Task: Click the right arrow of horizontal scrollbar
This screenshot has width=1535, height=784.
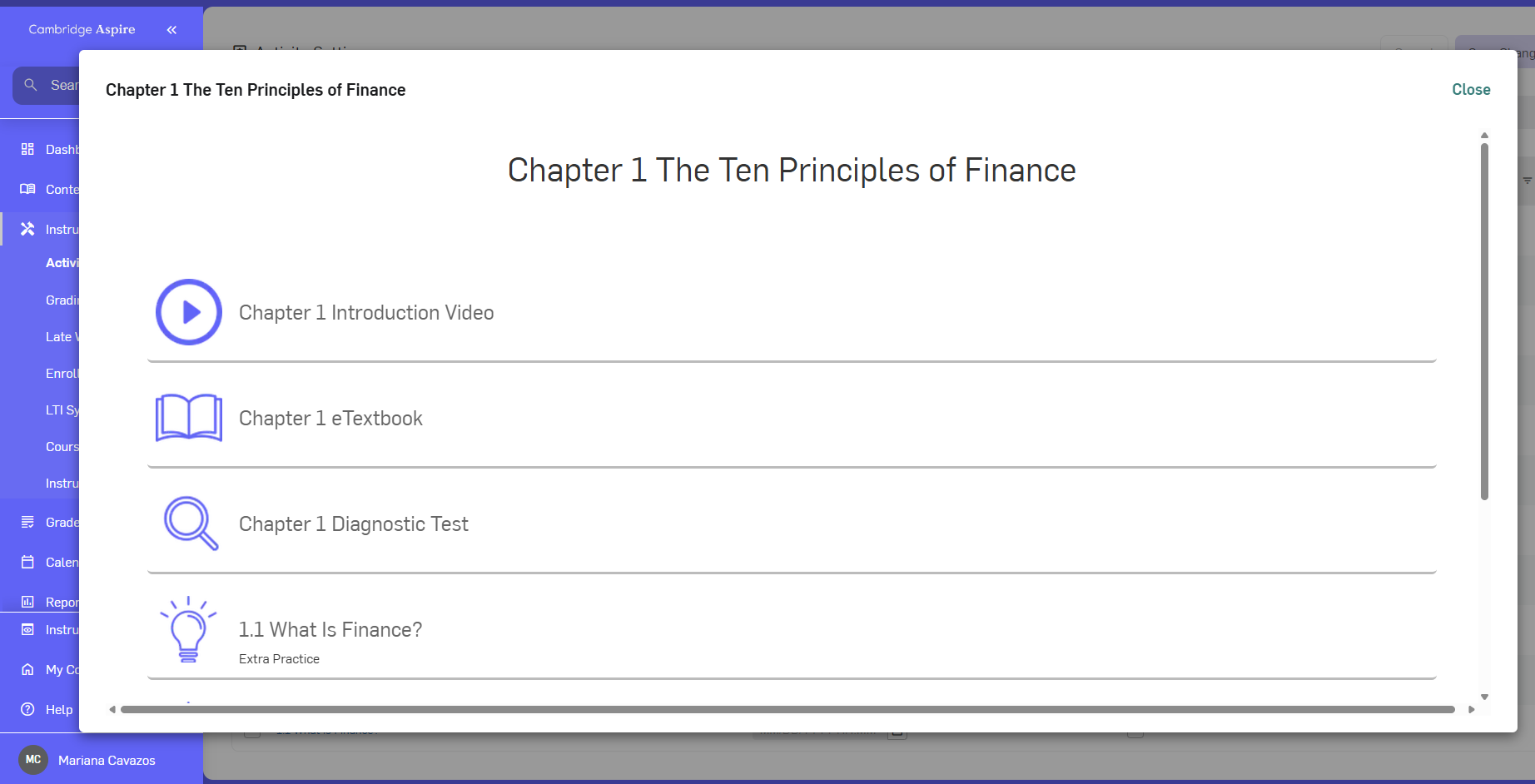Action: coord(1472,710)
